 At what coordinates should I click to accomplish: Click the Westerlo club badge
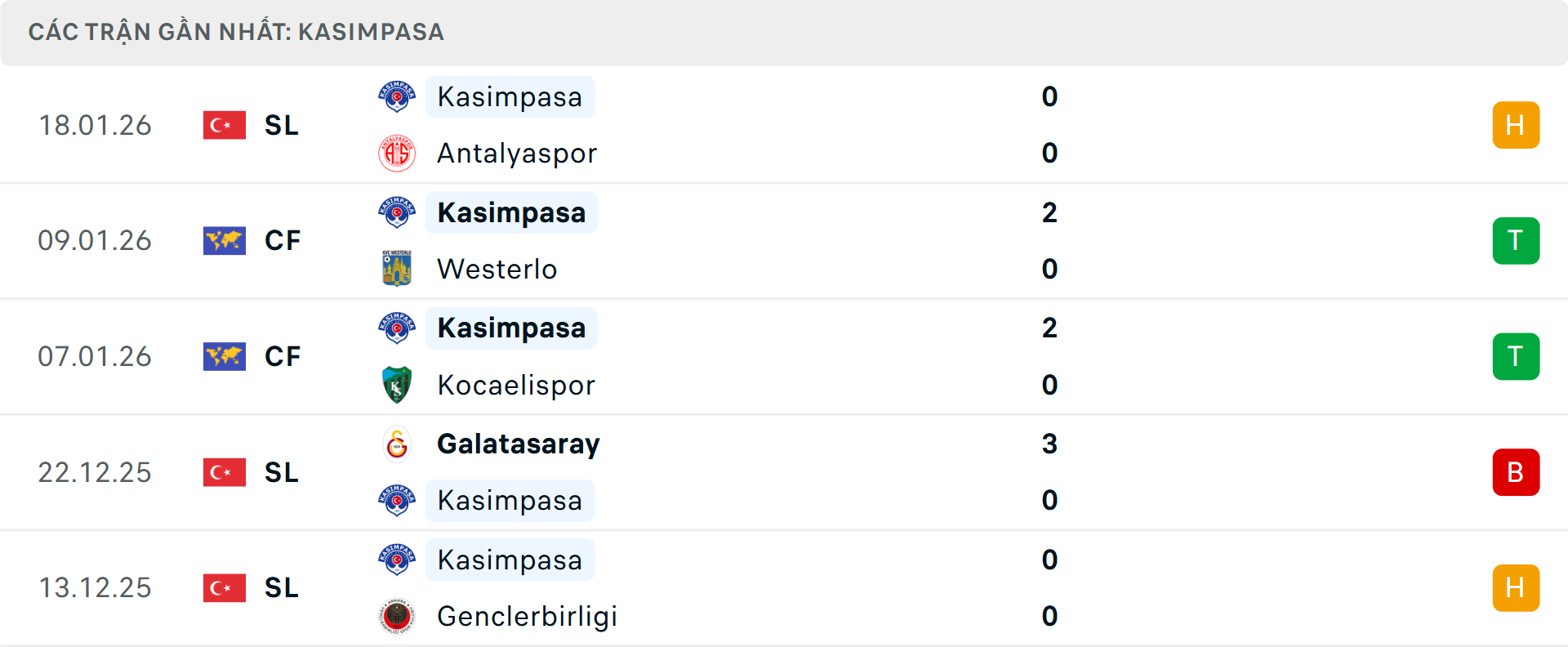pyautogui.click(x=397, y=268)
